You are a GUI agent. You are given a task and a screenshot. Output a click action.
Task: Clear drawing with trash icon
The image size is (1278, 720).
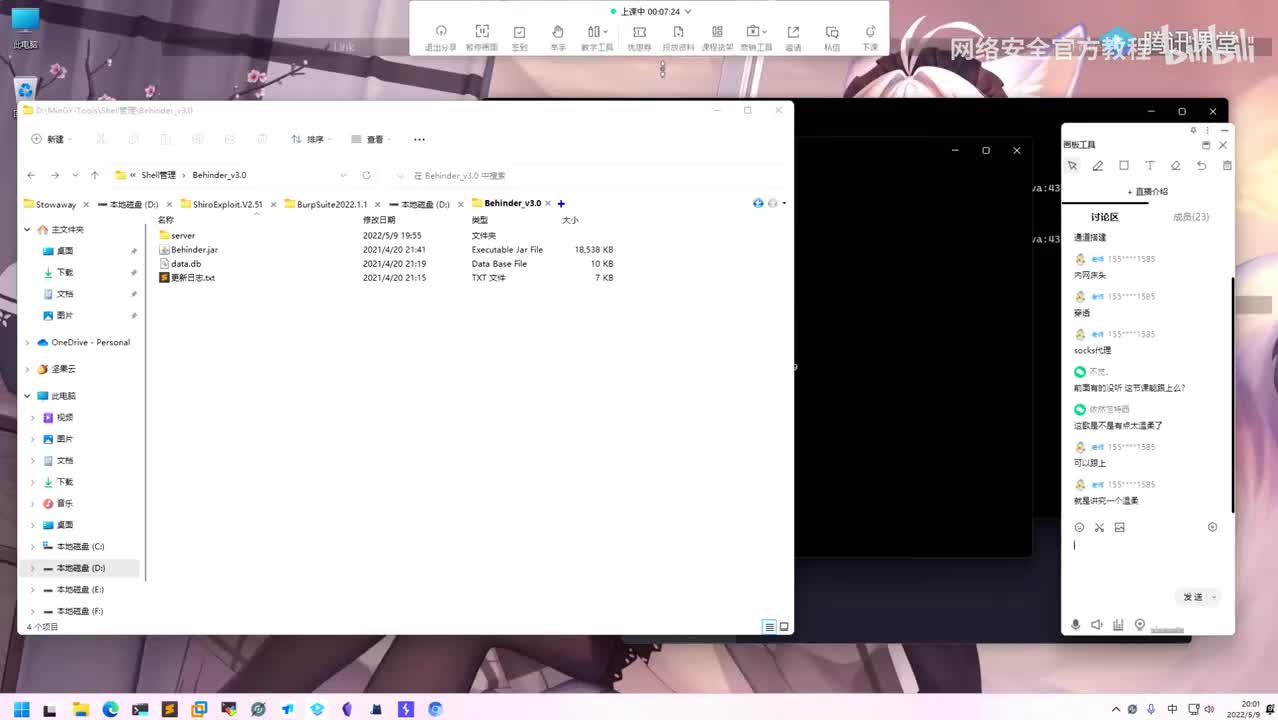tap(1227, 166)
